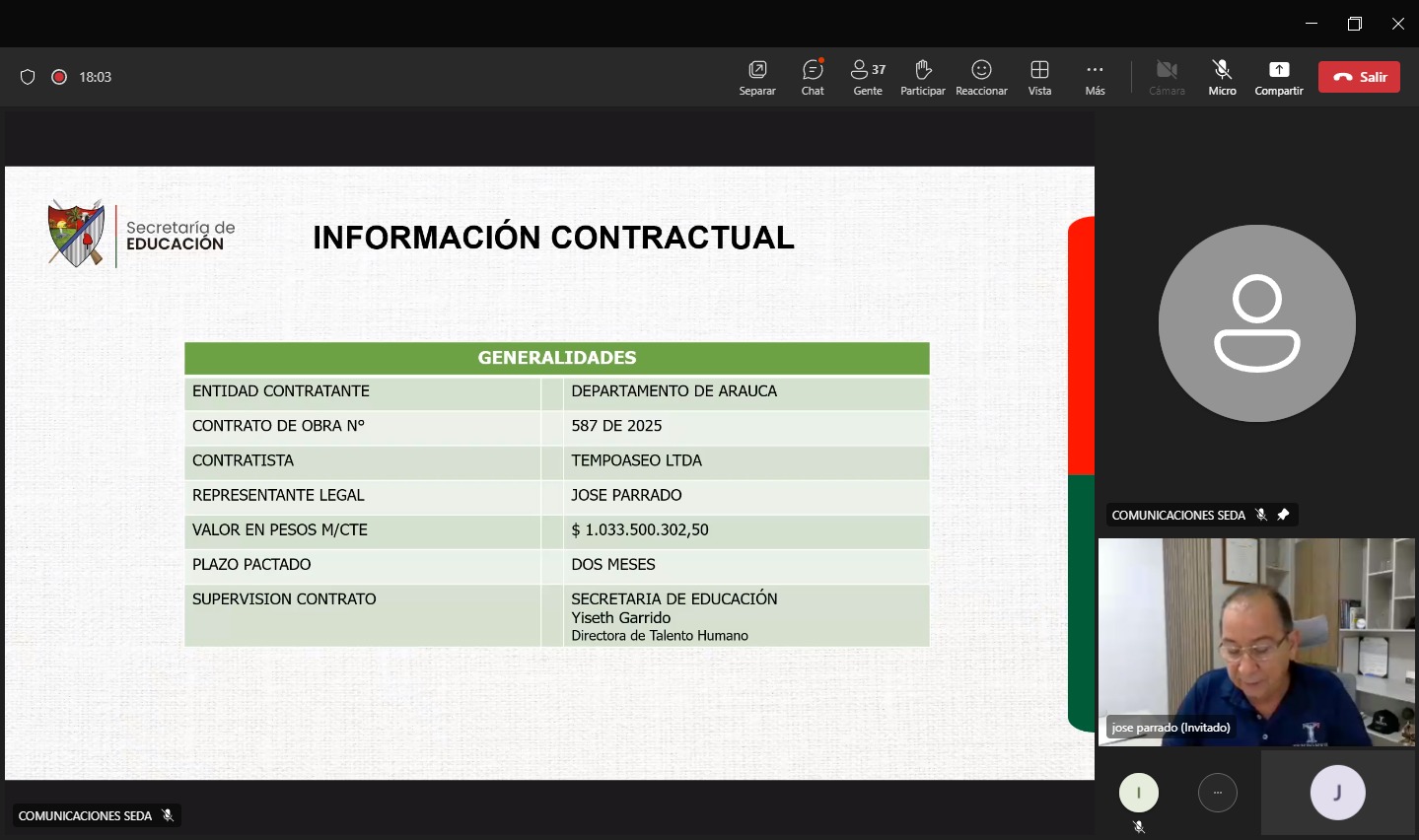
Task: Toggle the Cámara on
Action: click(x=1167, y=77)
